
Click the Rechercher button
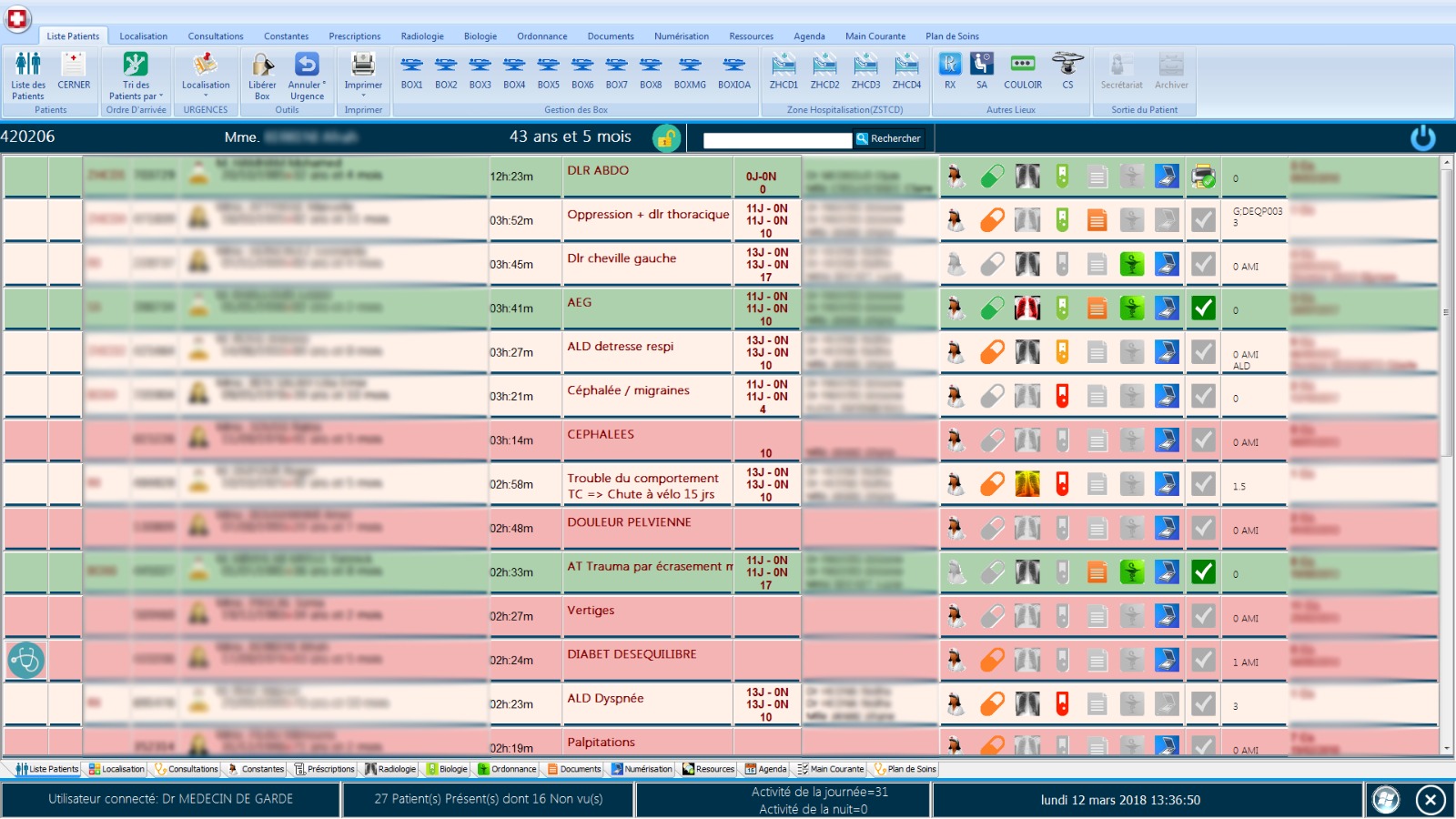pos(888,139)
